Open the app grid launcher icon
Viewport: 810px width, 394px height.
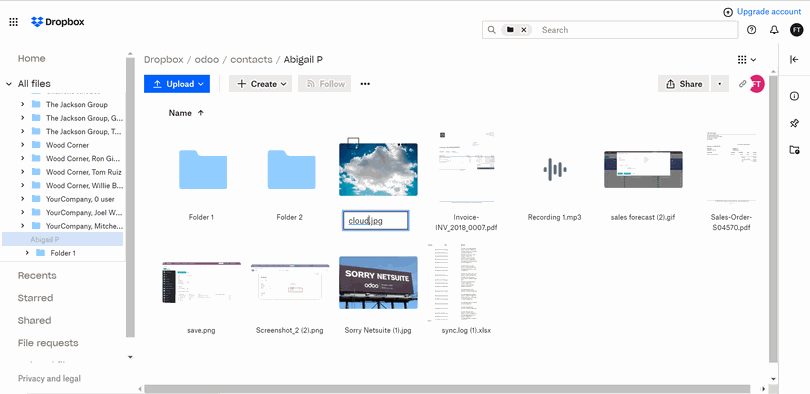pos(13,22)
